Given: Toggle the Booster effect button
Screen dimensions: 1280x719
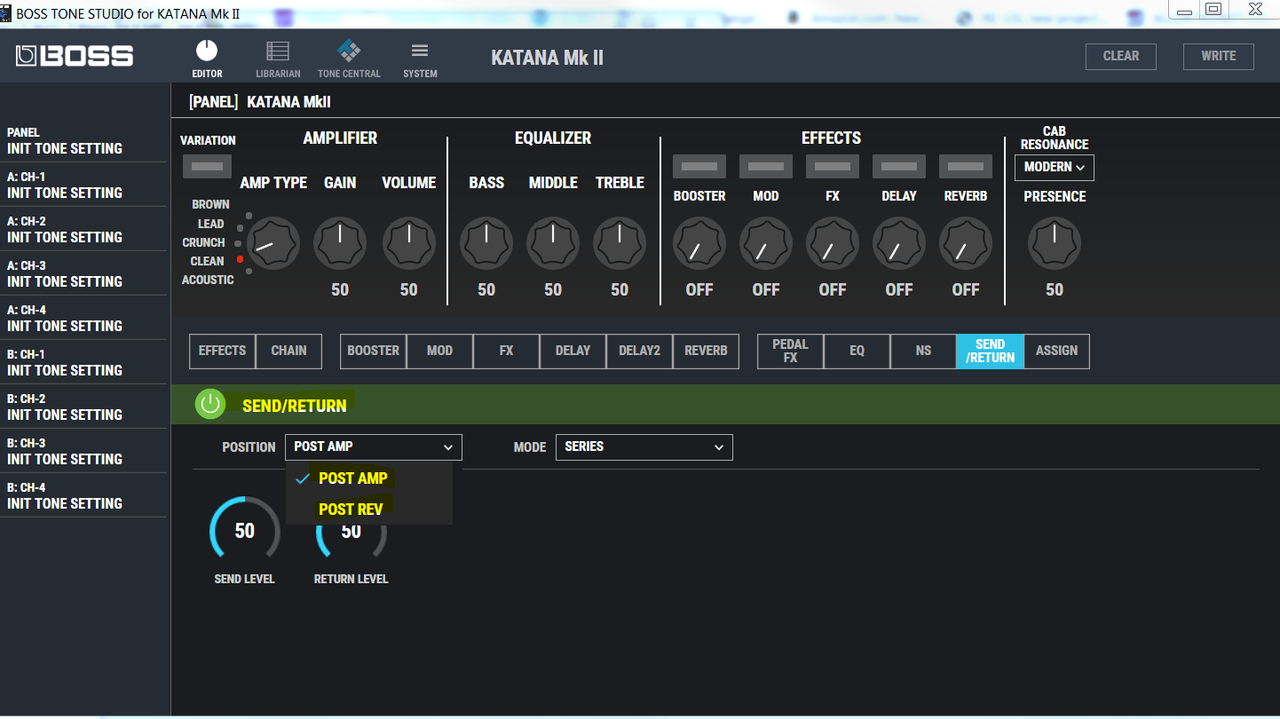Looking at the screenshot, I should [699, 166].
